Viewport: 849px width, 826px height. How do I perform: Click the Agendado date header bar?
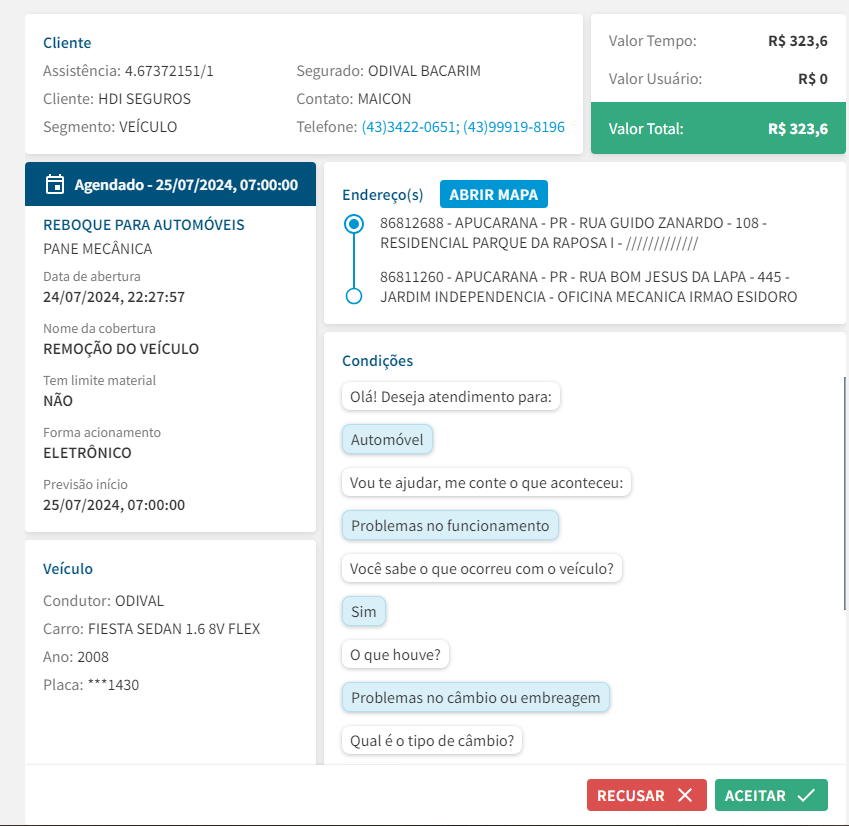171,184
